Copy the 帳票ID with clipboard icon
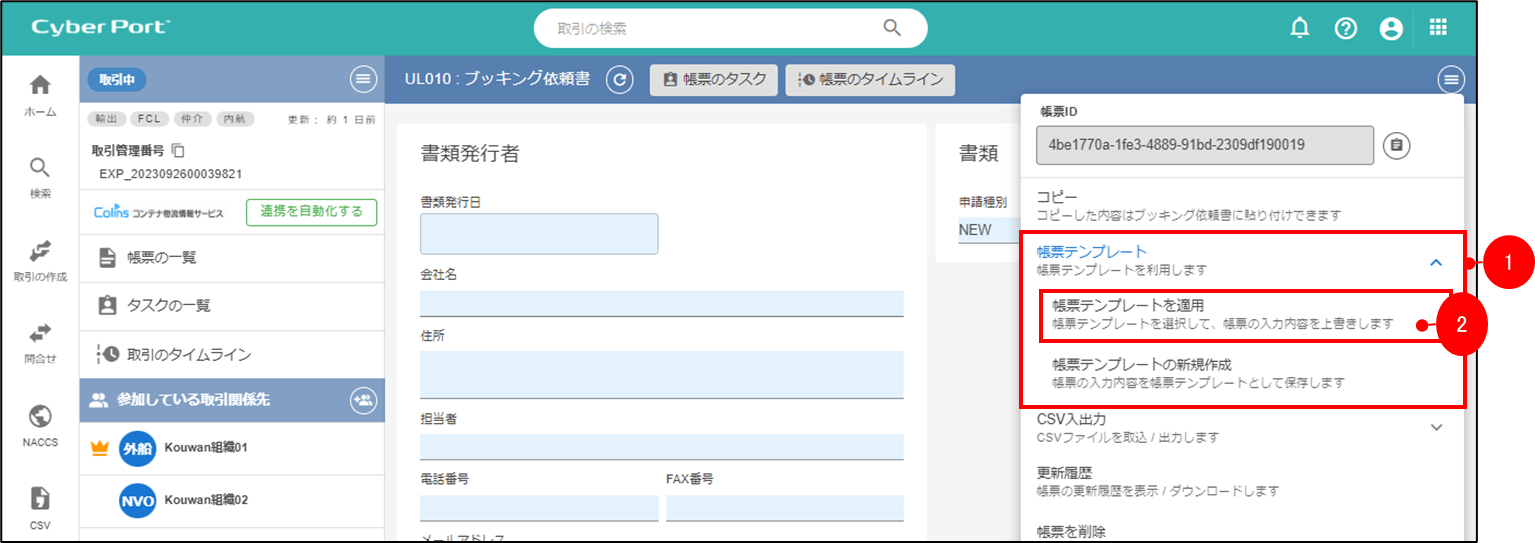Image resolution: width=1535 pixels, height=543 pixels. pyautogui.click(x=1397, y=145)
